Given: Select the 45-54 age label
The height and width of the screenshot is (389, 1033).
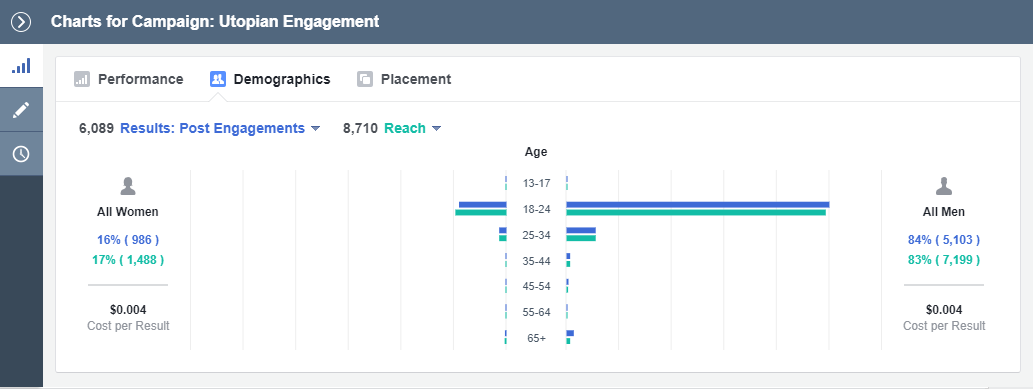Looking at the screenshot, I should coord(536,286).
